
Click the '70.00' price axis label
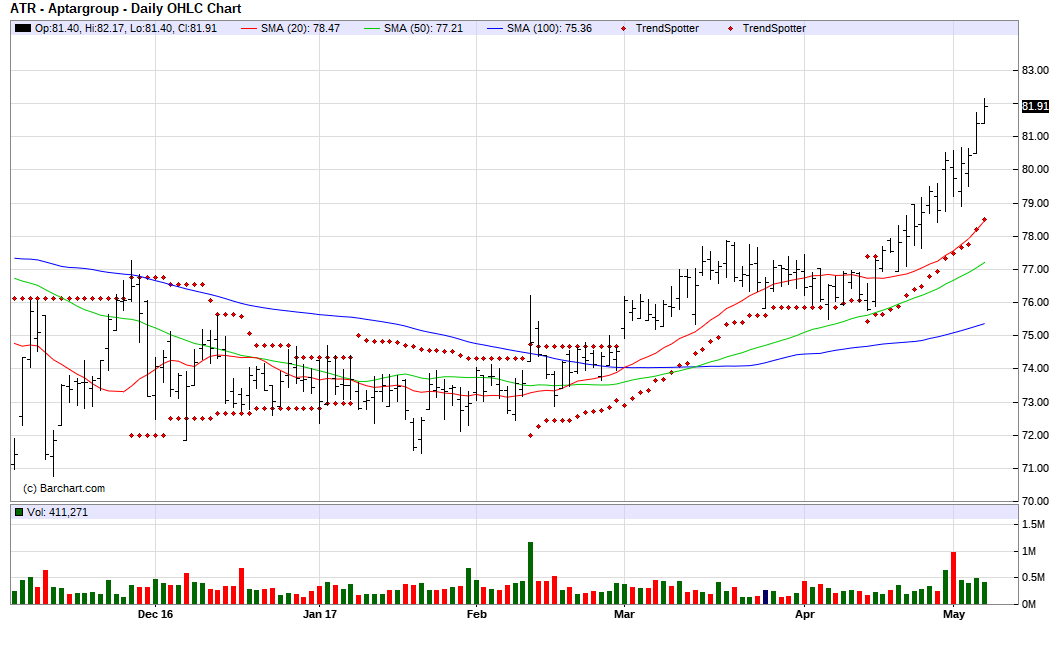click(1035, 501)
